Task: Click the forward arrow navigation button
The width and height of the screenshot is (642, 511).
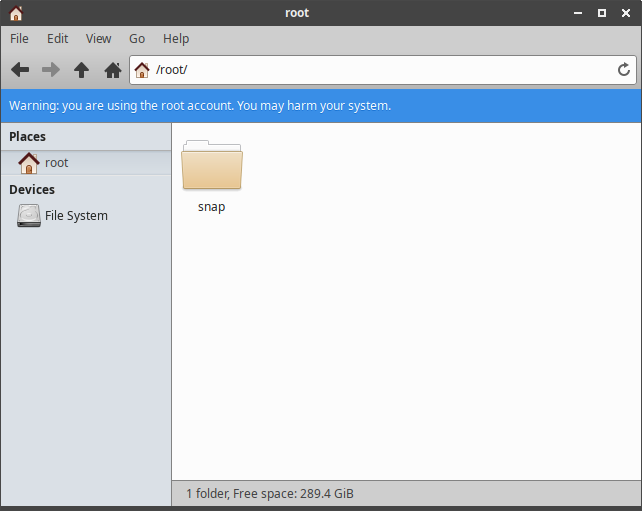Action: tap(51, 70)
